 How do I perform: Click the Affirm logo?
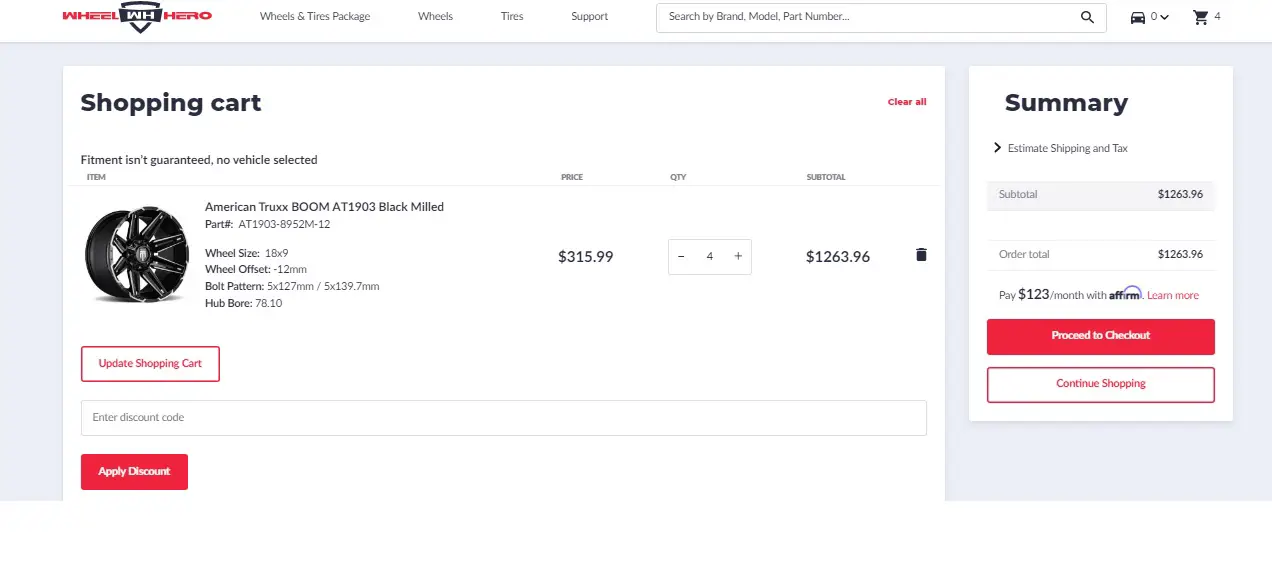point(1125,294)
